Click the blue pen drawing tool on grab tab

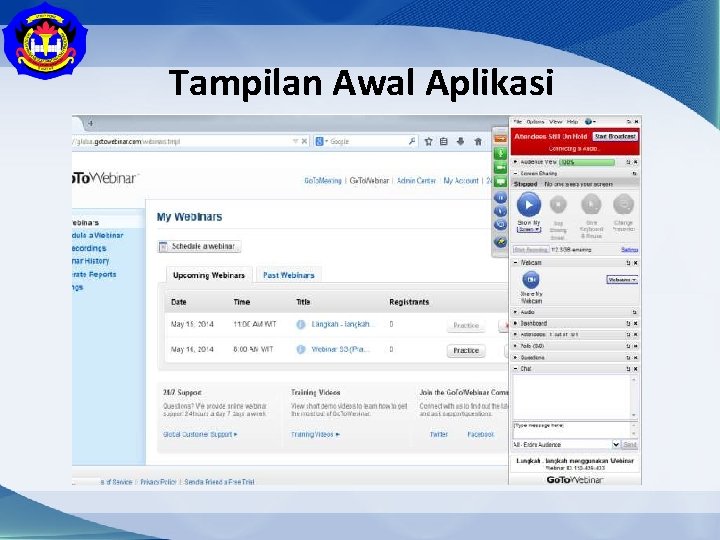pyautogui.click(x=500, y=211)
